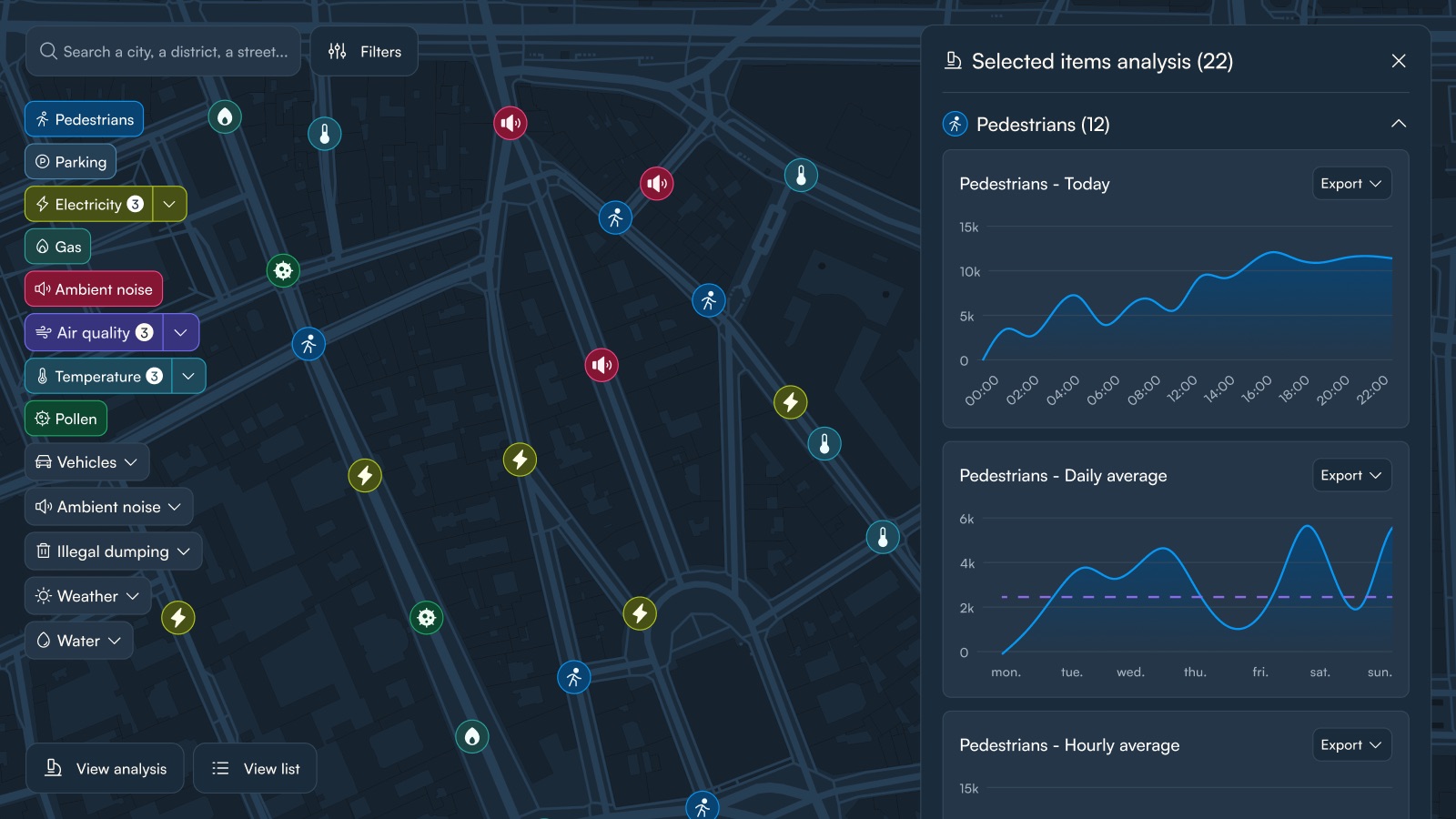The width and height of the screenshot is (1456, 819).
Task: Click the Pedestrians - Daily average line chart
Action: pyautogui.click(x=1176, y=596)
